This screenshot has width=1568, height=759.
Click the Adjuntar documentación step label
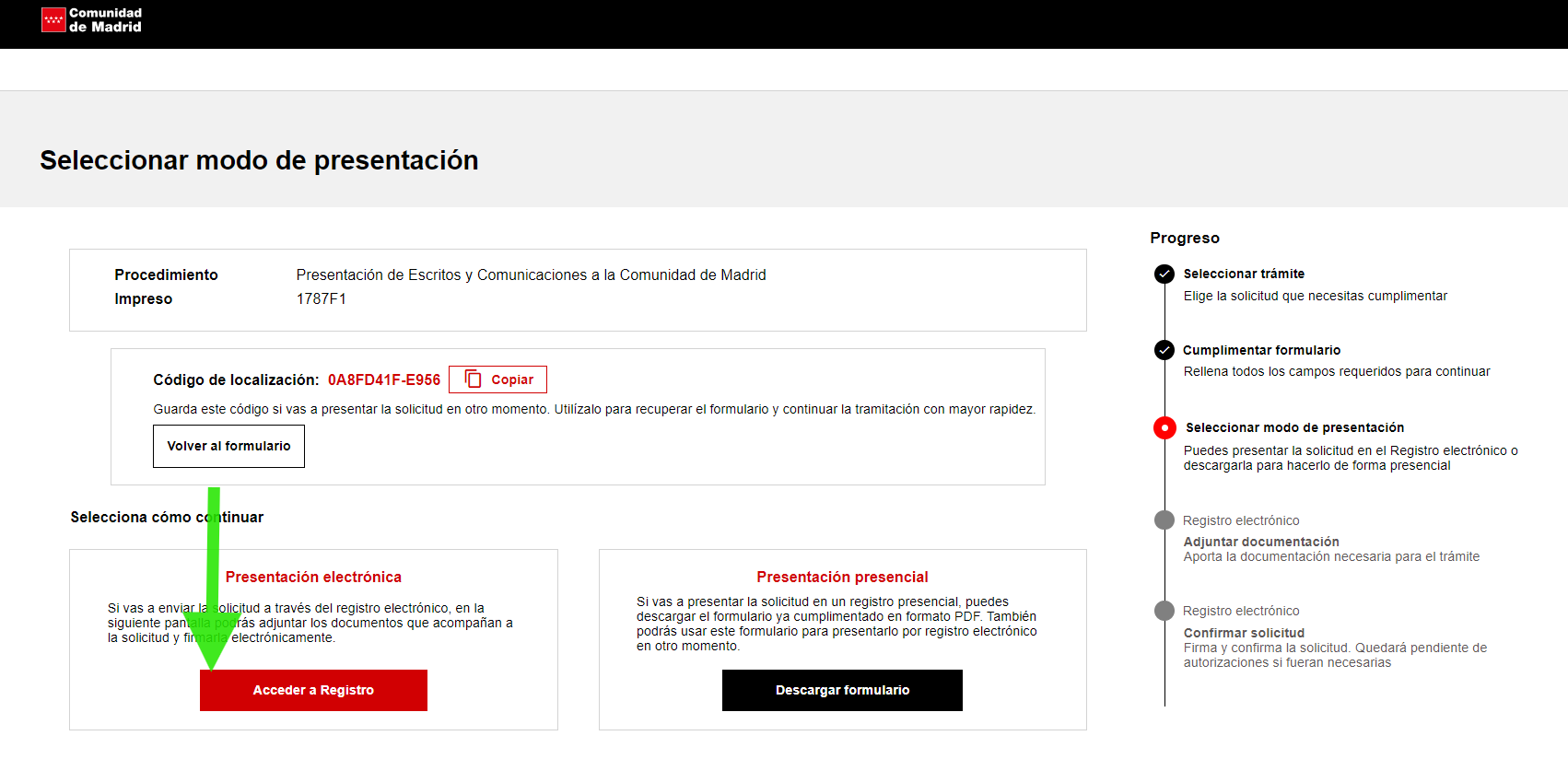1261,542
